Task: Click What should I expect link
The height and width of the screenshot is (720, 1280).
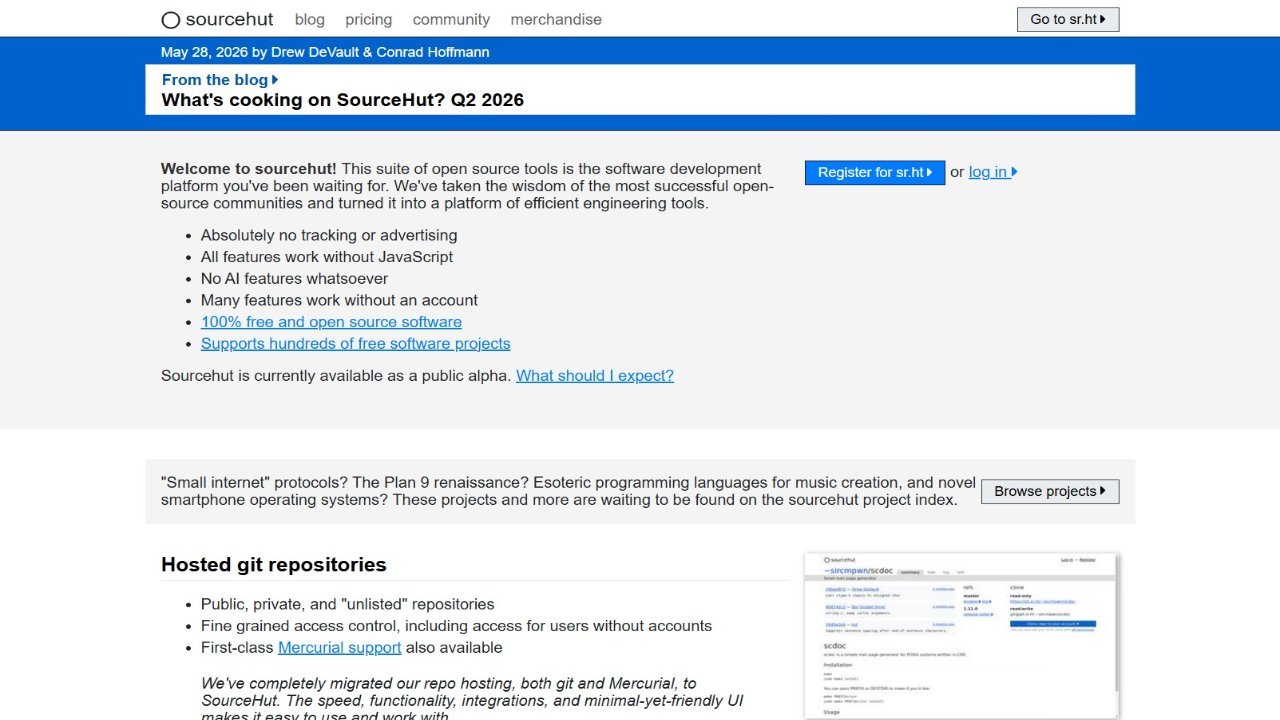Action: coord(595,376)
